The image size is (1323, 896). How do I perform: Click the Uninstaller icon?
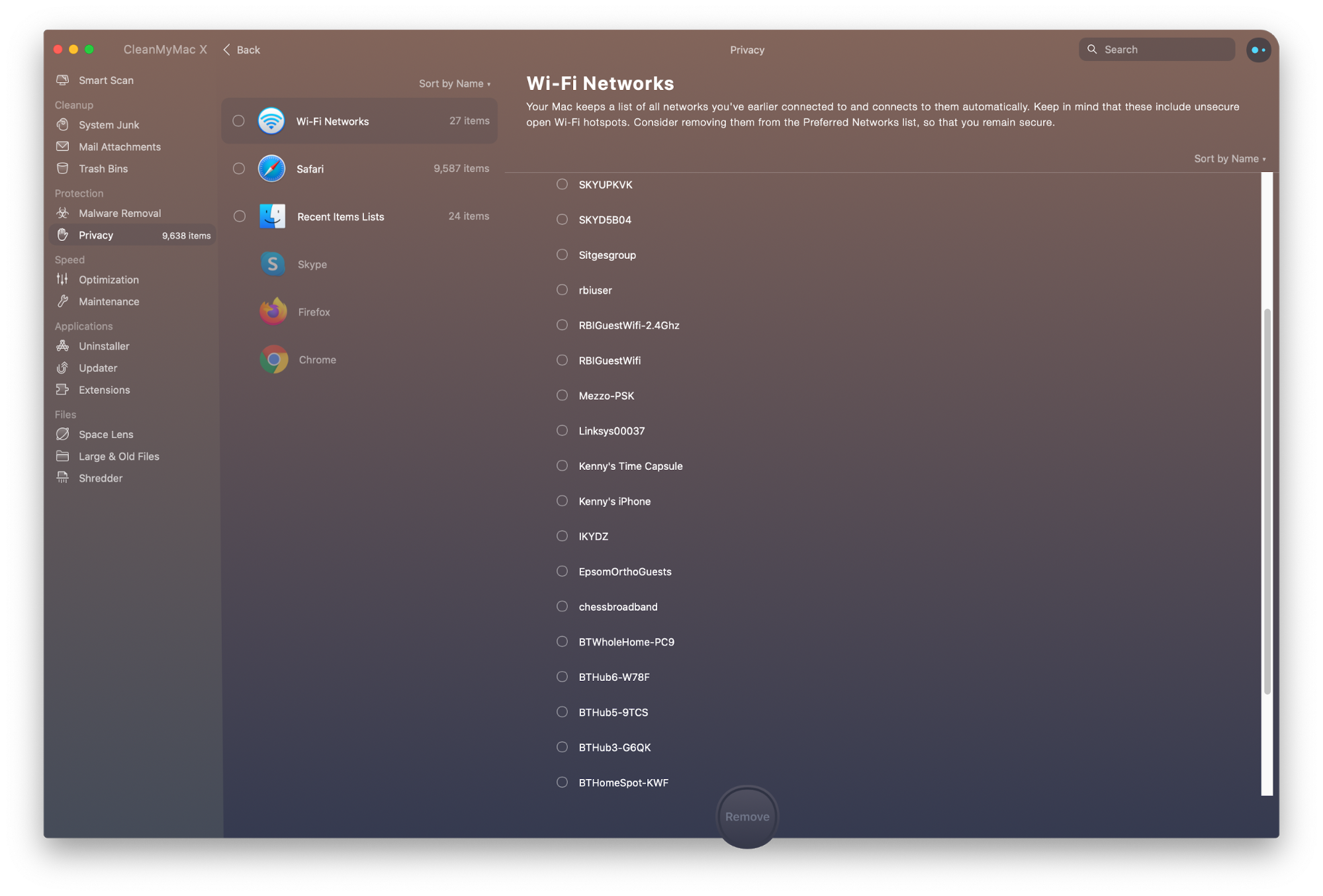63,345
